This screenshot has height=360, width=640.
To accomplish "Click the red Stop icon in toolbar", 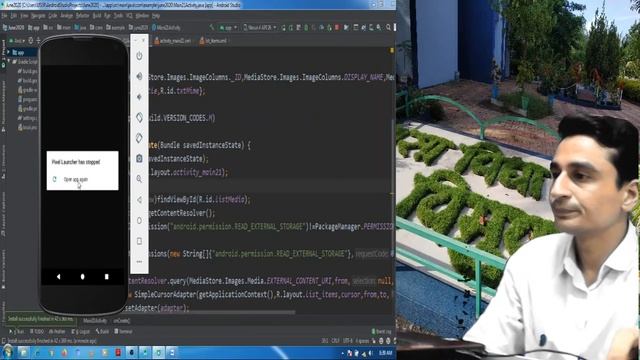I will click(x=337, y=27).
